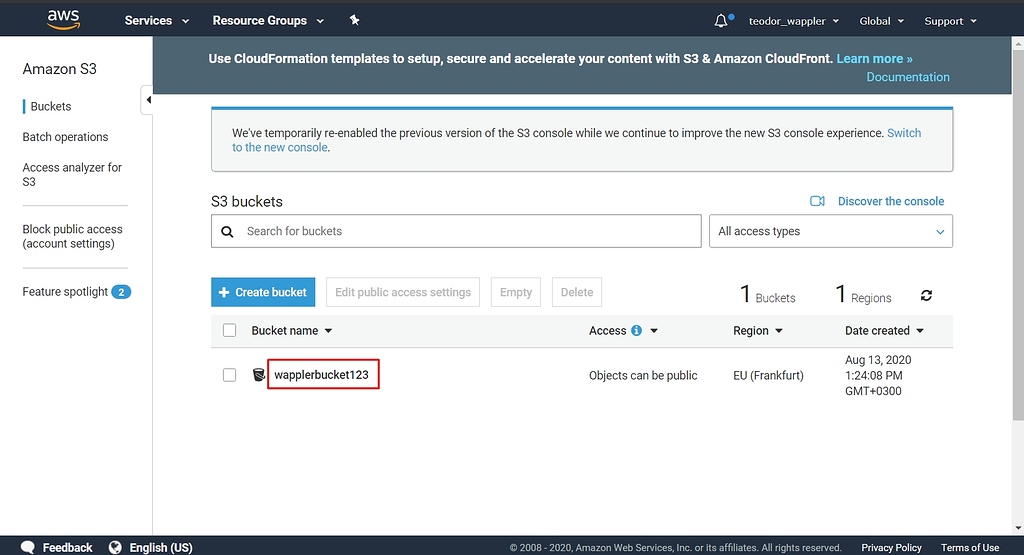This screenshot has height=555, width=1024.
Task: Click the Access info icon
Action: [636, 330]
